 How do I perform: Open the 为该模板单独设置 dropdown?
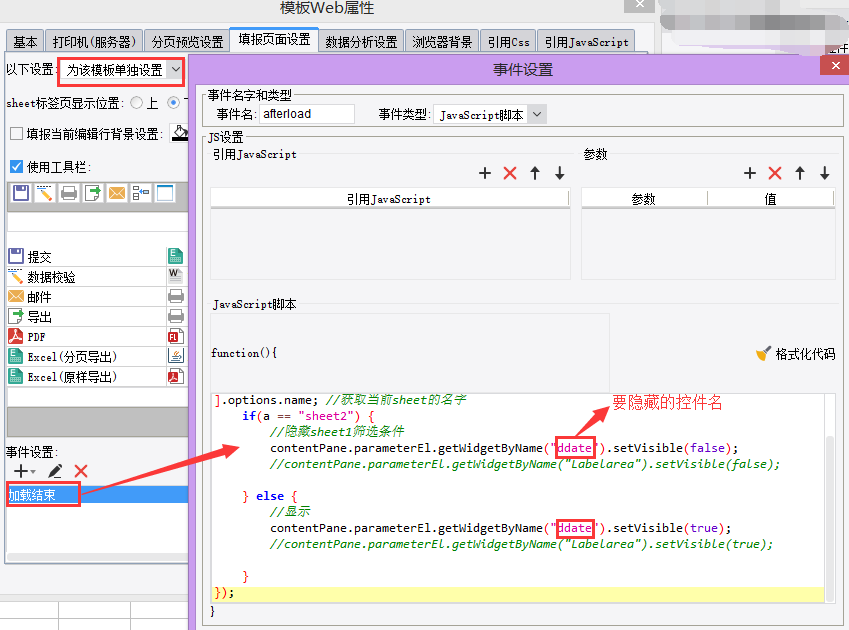175,70
